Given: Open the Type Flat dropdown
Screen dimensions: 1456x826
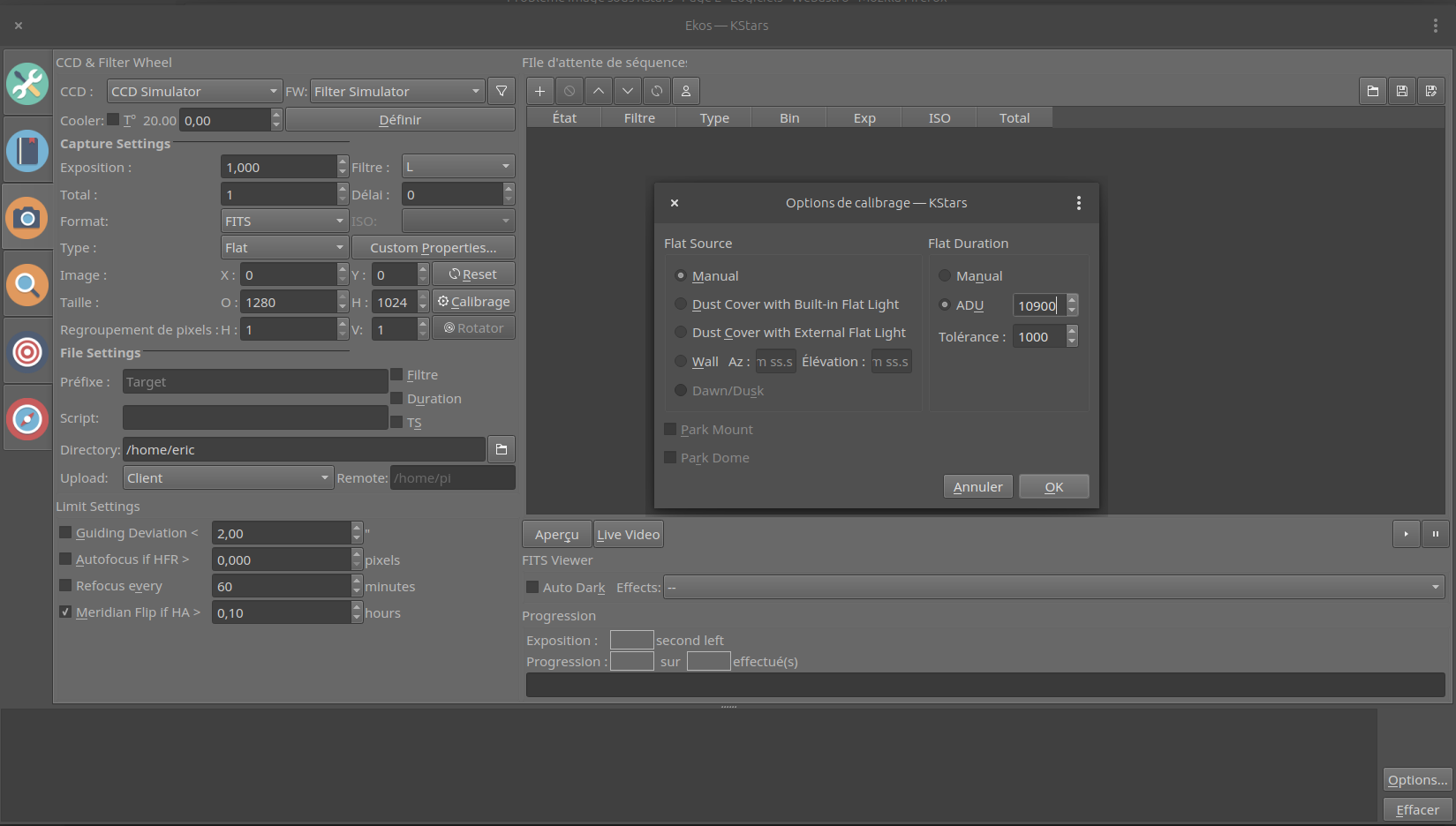Looking at the screenshot, I should pyautogui.click(x=283, y=247).
